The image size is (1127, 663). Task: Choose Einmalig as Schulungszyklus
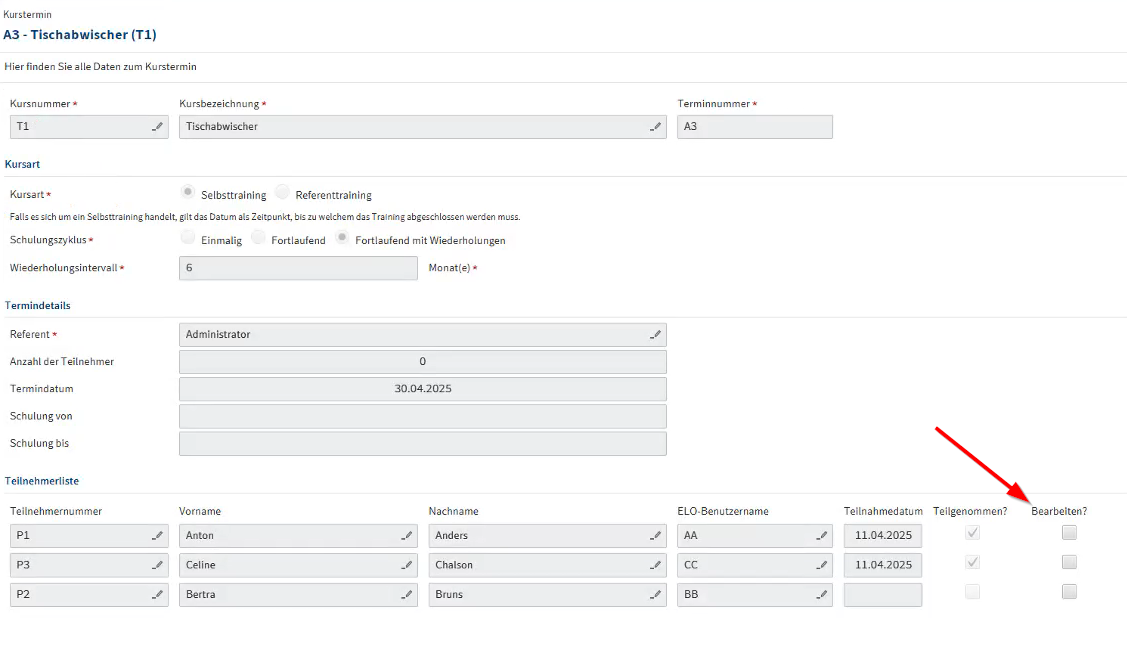pyautogui.click(x=188, y=238)
